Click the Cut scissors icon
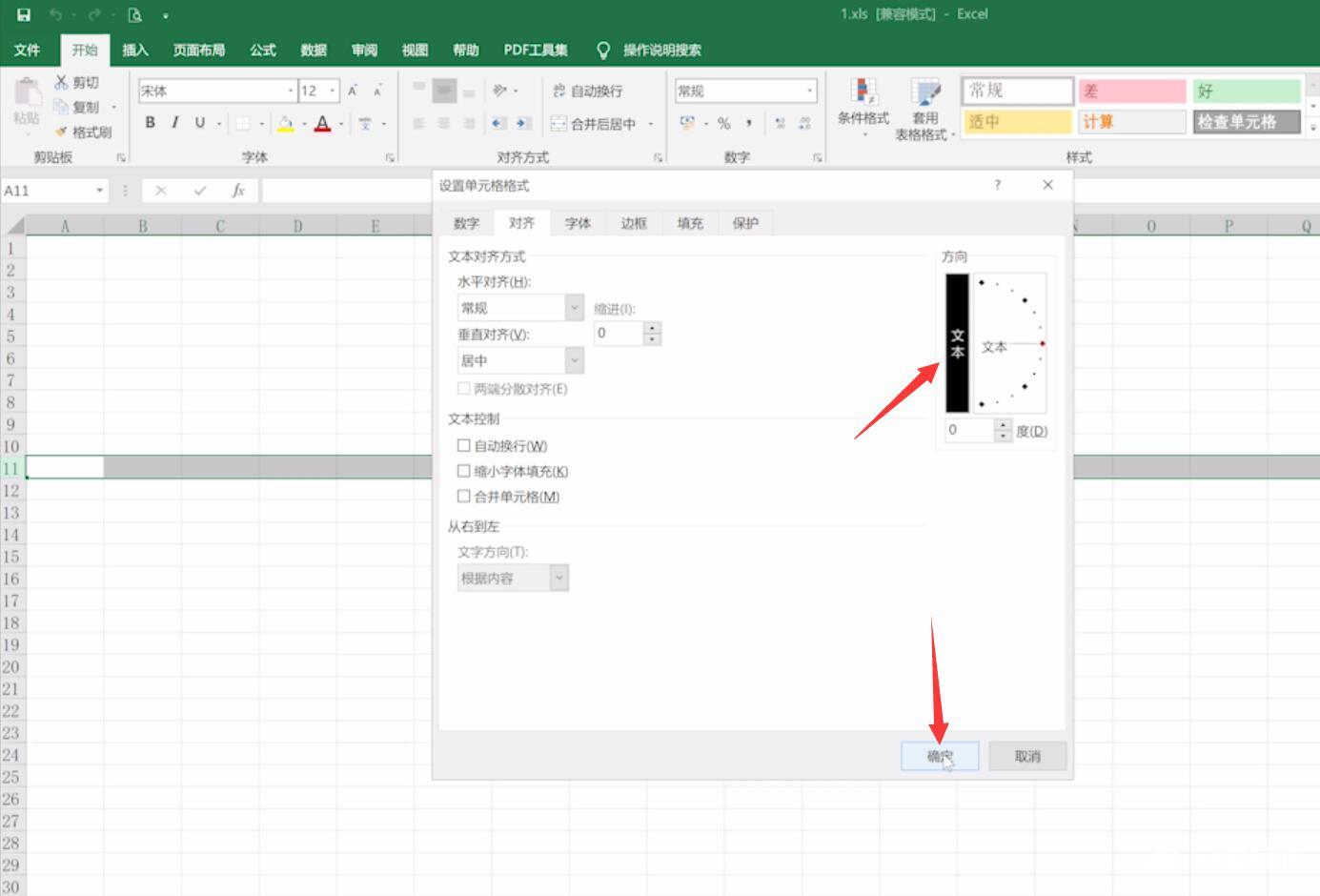Viewport: 1320px width, 896px height. (x=61, y=83)
